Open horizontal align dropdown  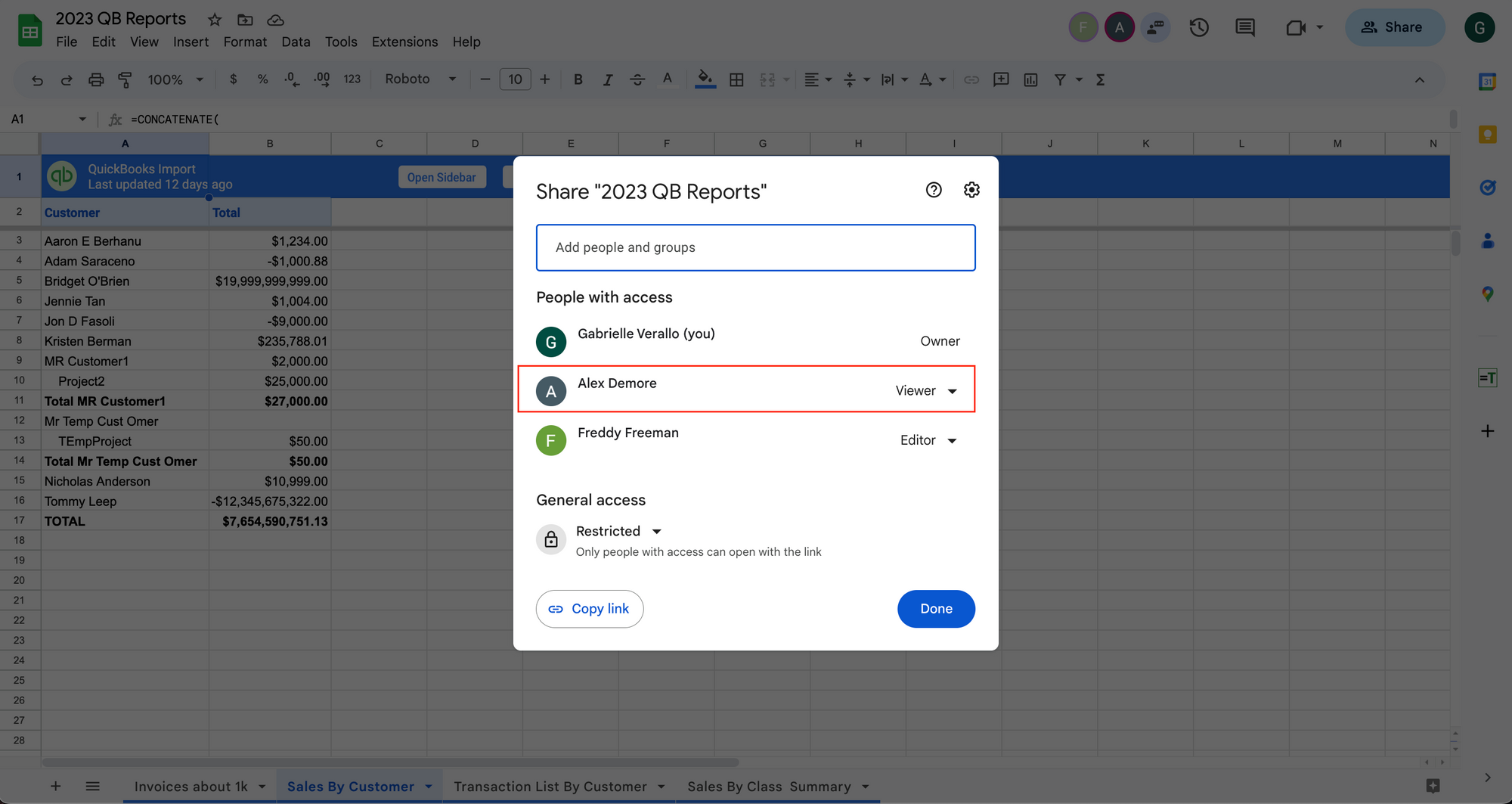click(x=817, y=79)
